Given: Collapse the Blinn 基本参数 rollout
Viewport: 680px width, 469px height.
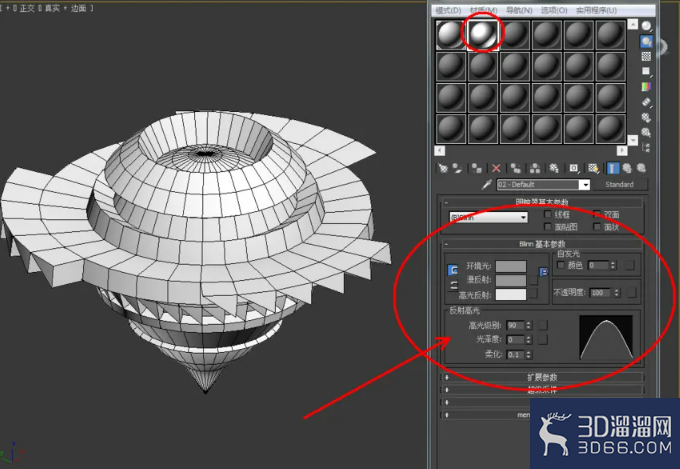Looking at the screenshot, I should click(543, 244).
